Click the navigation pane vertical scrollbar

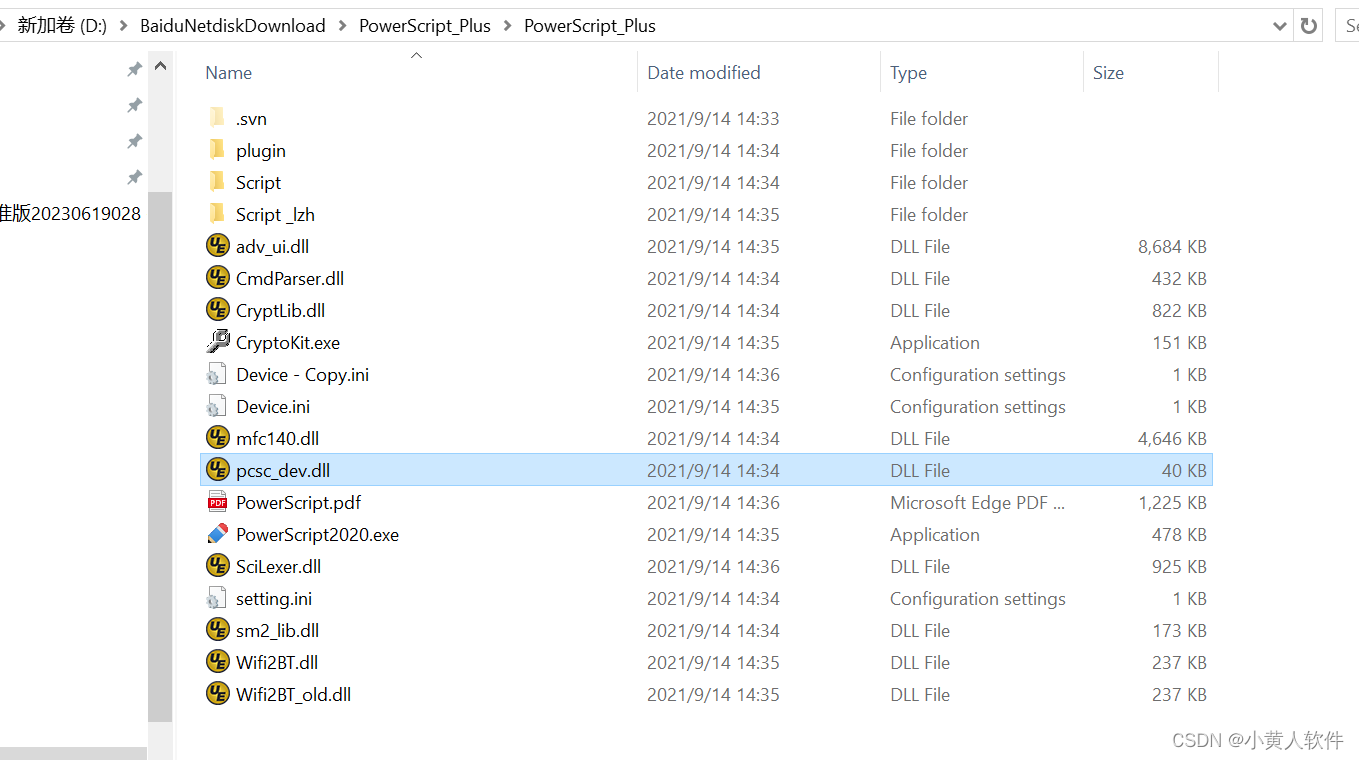tap(160, 457)
